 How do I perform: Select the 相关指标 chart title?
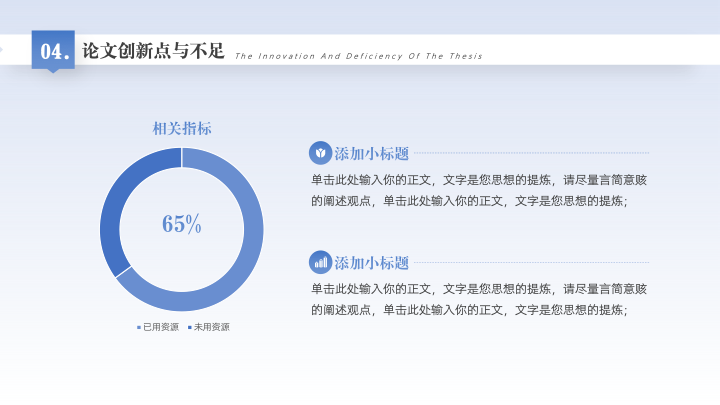[182, 129]
